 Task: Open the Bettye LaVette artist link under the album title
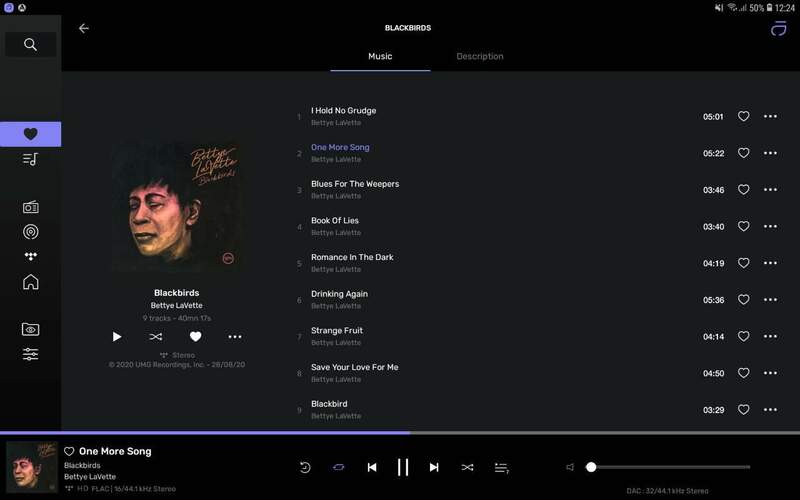point(176,305)
